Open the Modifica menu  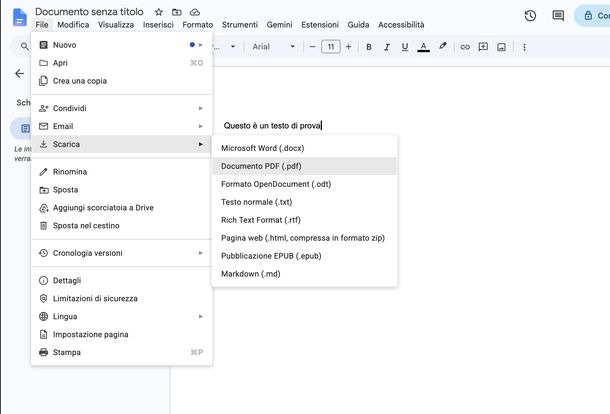[x=73, y=25]
